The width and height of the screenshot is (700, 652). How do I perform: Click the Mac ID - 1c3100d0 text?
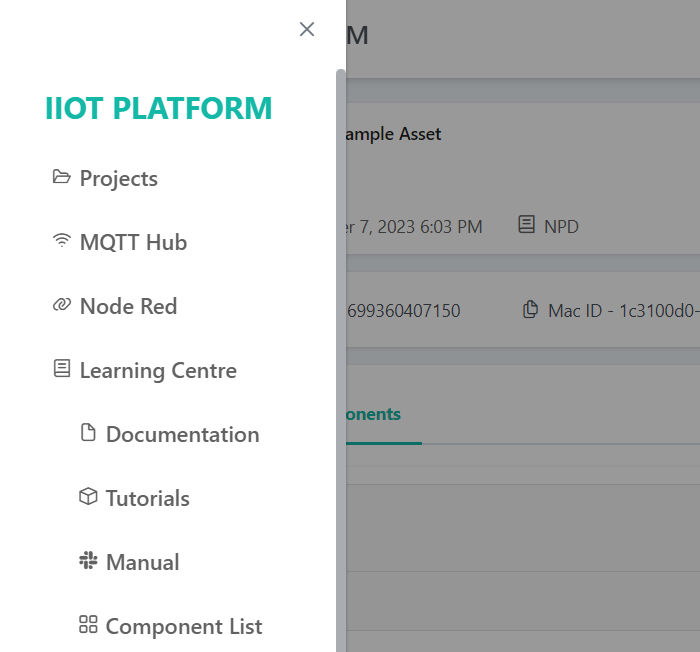tap(624, 311)
